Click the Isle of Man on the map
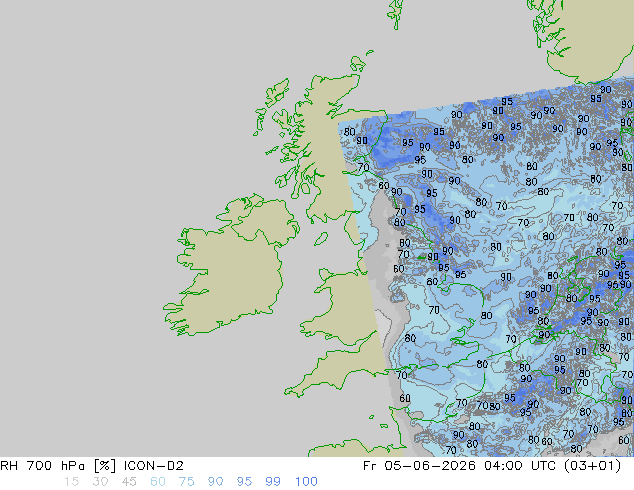This screenshot has width=634, height=490. pyautogui.click(x=321, y=239)
